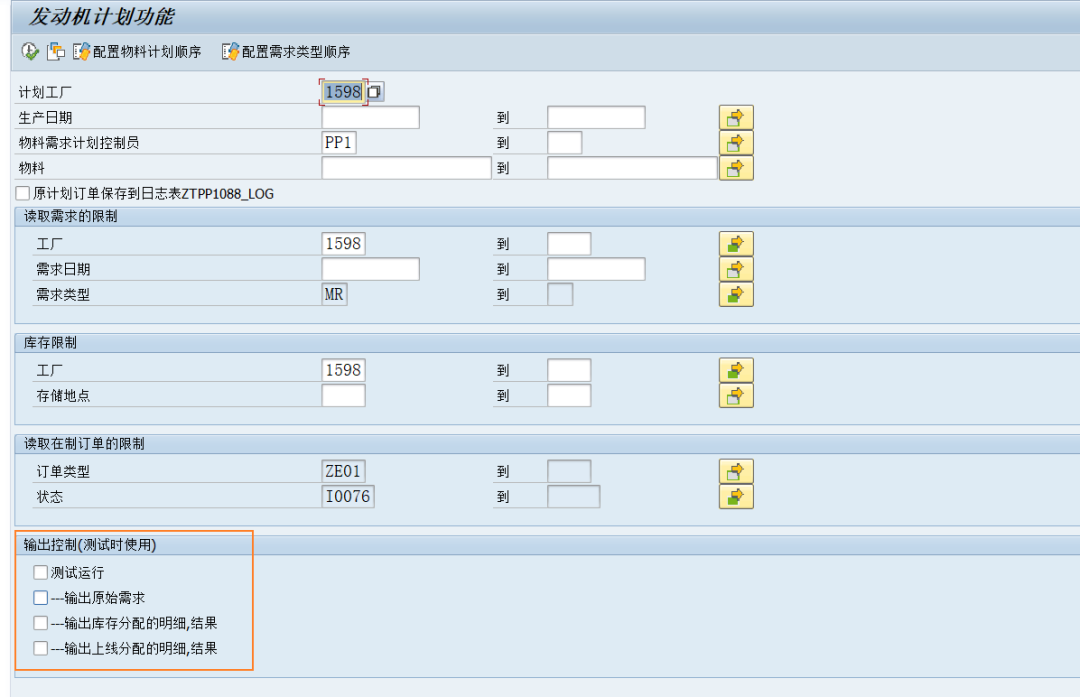The height and width of the screenshot is (697, 1080).
Task: Click the 物料需求计划控制员 field showing PP1
Action: 339,143
